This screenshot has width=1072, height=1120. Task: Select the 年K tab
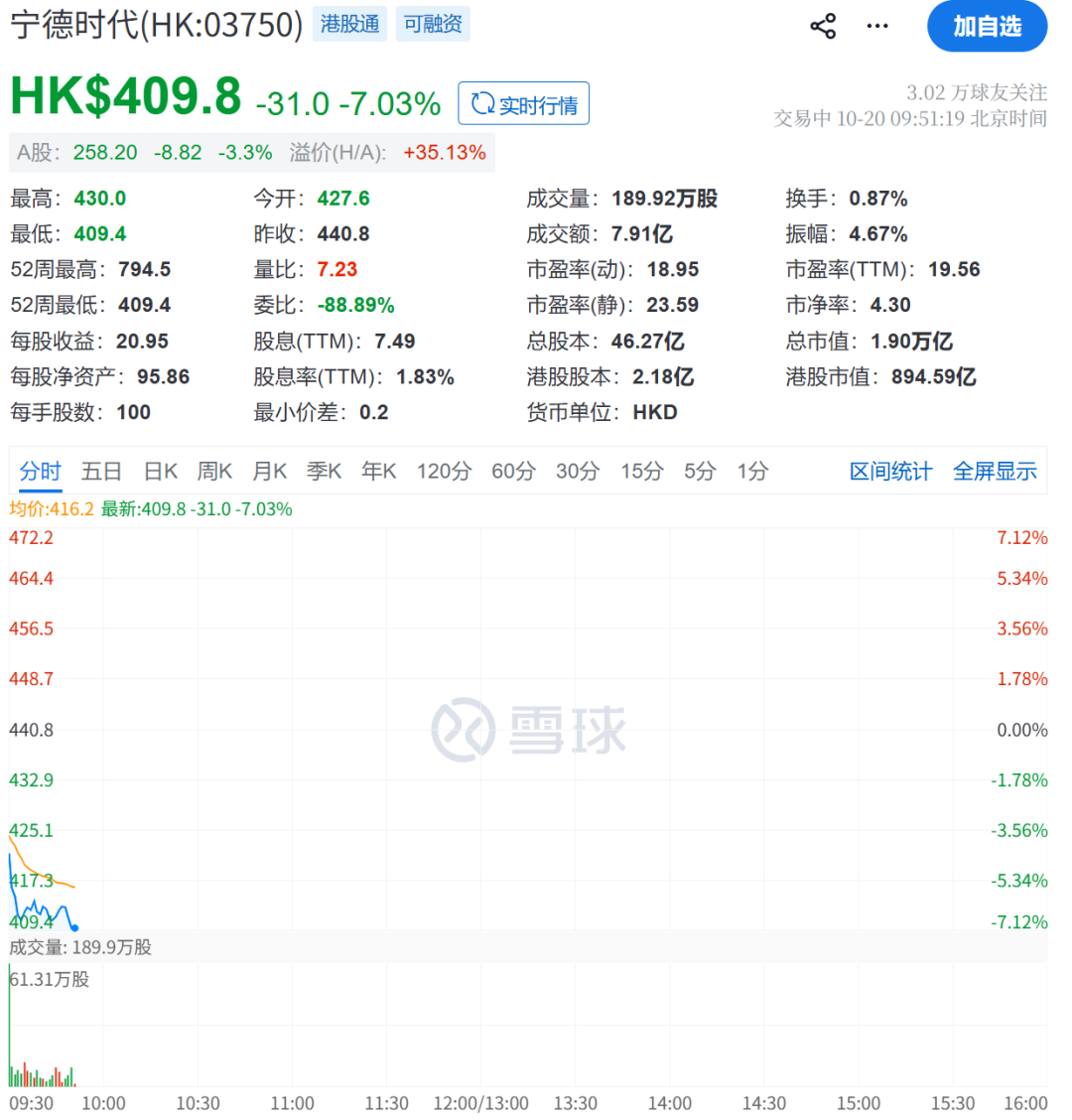pyautogui.click(x=378, y=472)
